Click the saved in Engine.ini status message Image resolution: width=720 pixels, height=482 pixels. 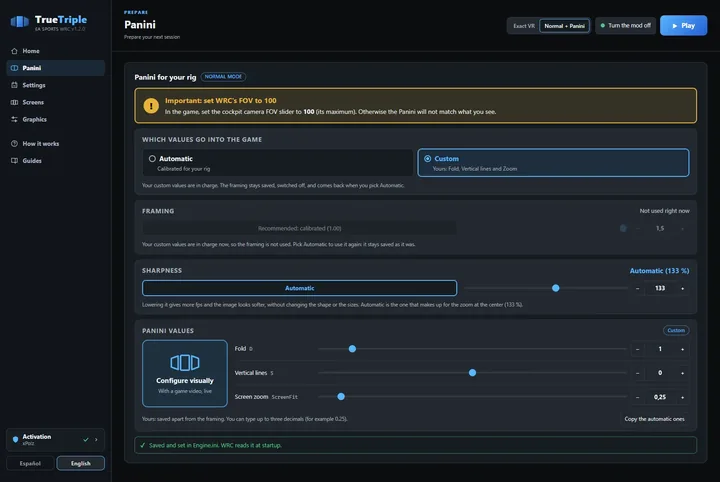[415, 445]
